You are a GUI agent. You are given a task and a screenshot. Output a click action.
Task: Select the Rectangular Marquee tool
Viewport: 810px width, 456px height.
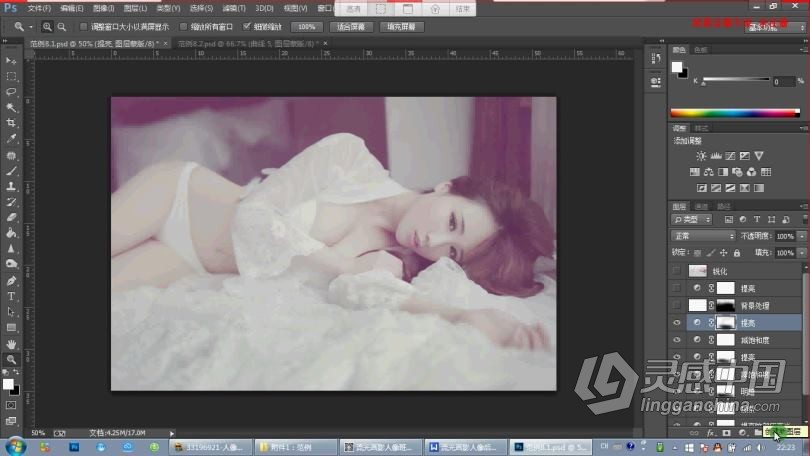(11, 76)
